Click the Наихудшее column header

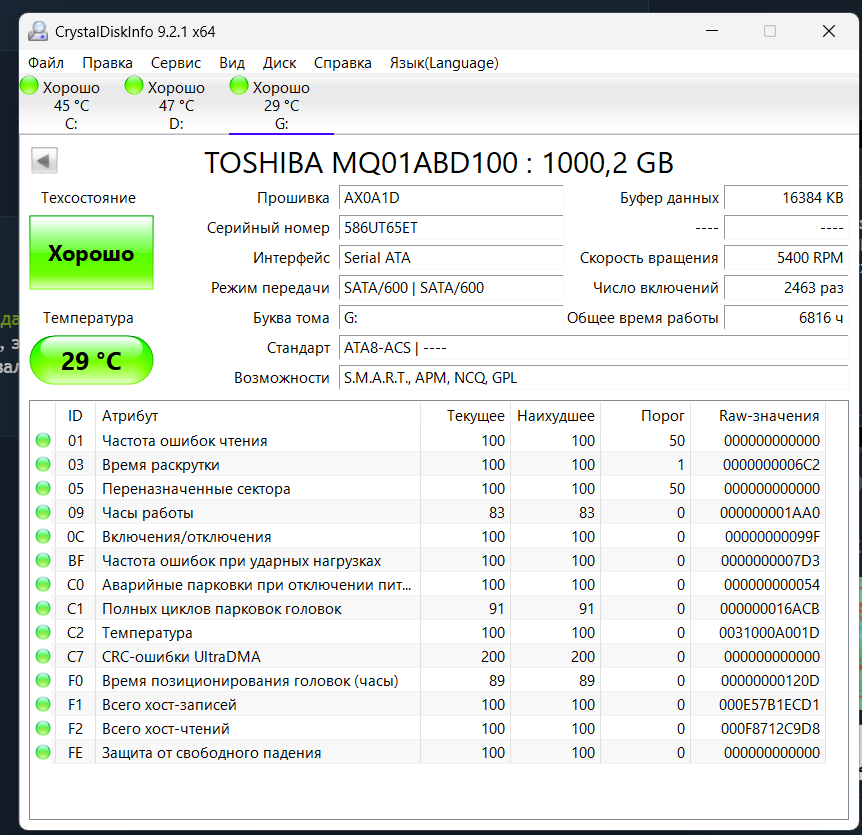point(556,416)
